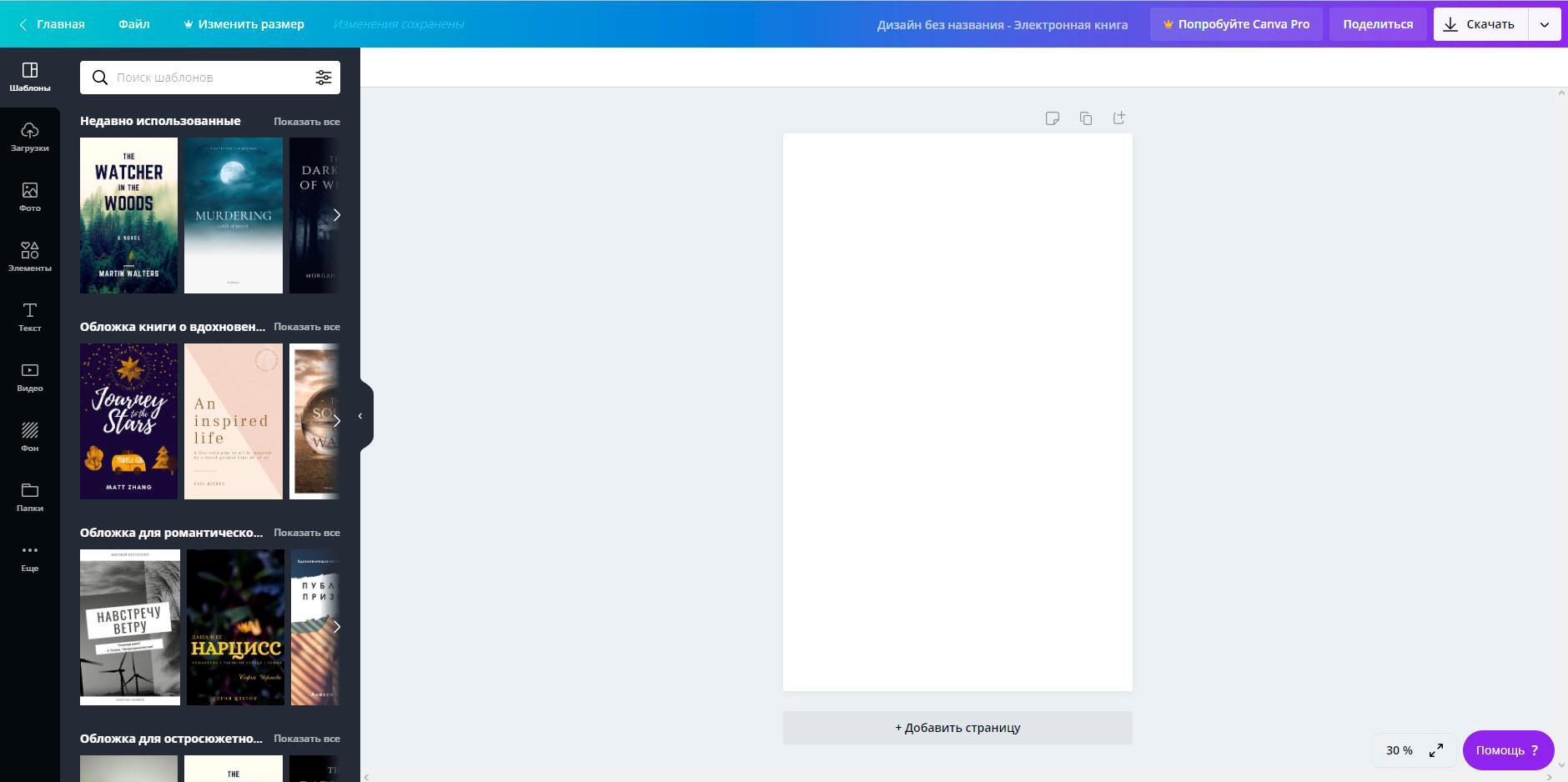Select the Текст text tool

[x=30, y=318]
